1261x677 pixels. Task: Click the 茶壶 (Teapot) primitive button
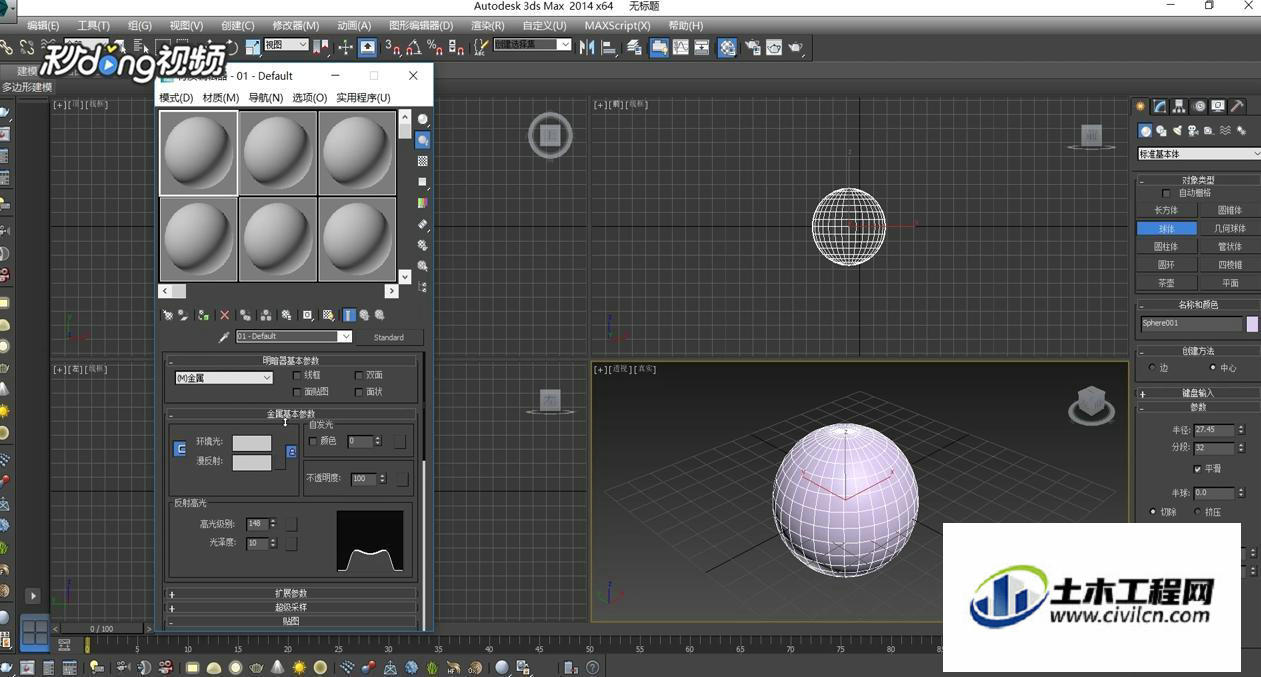[1166, 283]
